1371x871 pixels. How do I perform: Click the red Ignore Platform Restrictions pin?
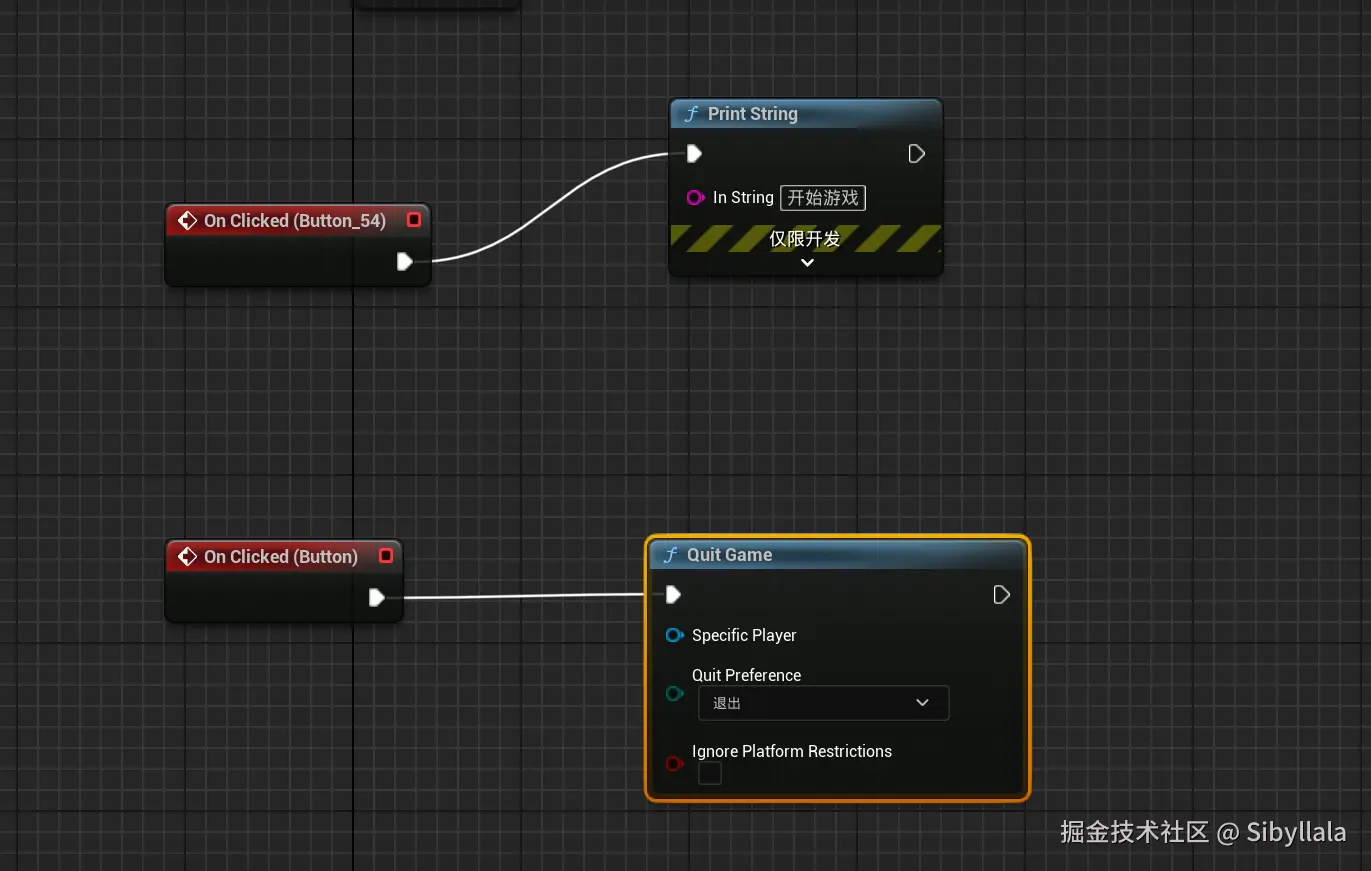675,764
